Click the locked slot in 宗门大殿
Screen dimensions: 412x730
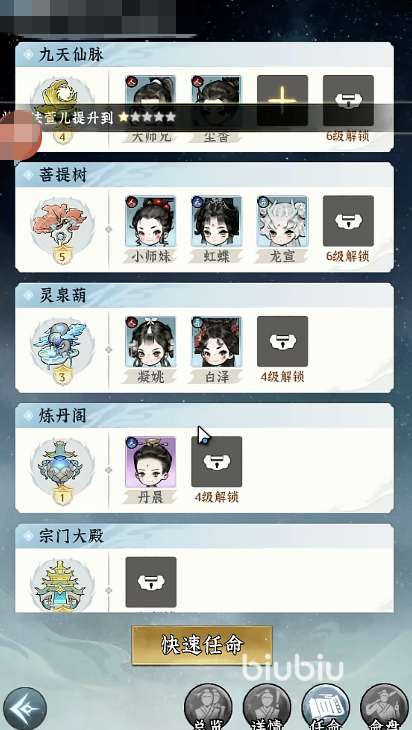pyautogui.click(x=151, y=582)
